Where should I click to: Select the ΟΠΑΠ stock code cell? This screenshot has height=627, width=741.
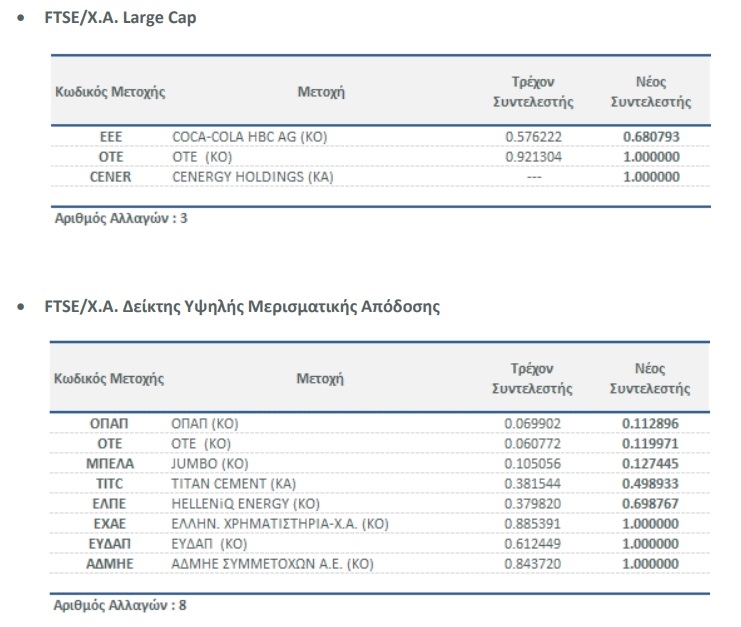111,422
